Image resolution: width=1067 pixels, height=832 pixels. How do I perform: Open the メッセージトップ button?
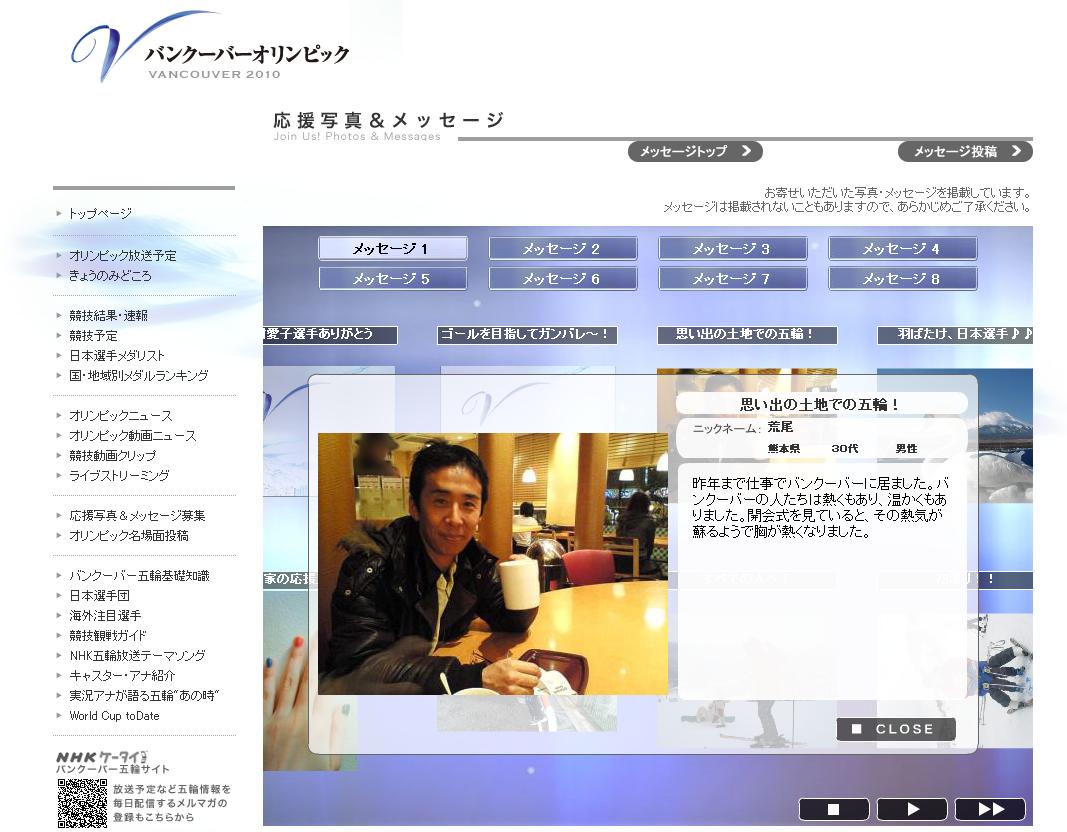pos(695,151)
